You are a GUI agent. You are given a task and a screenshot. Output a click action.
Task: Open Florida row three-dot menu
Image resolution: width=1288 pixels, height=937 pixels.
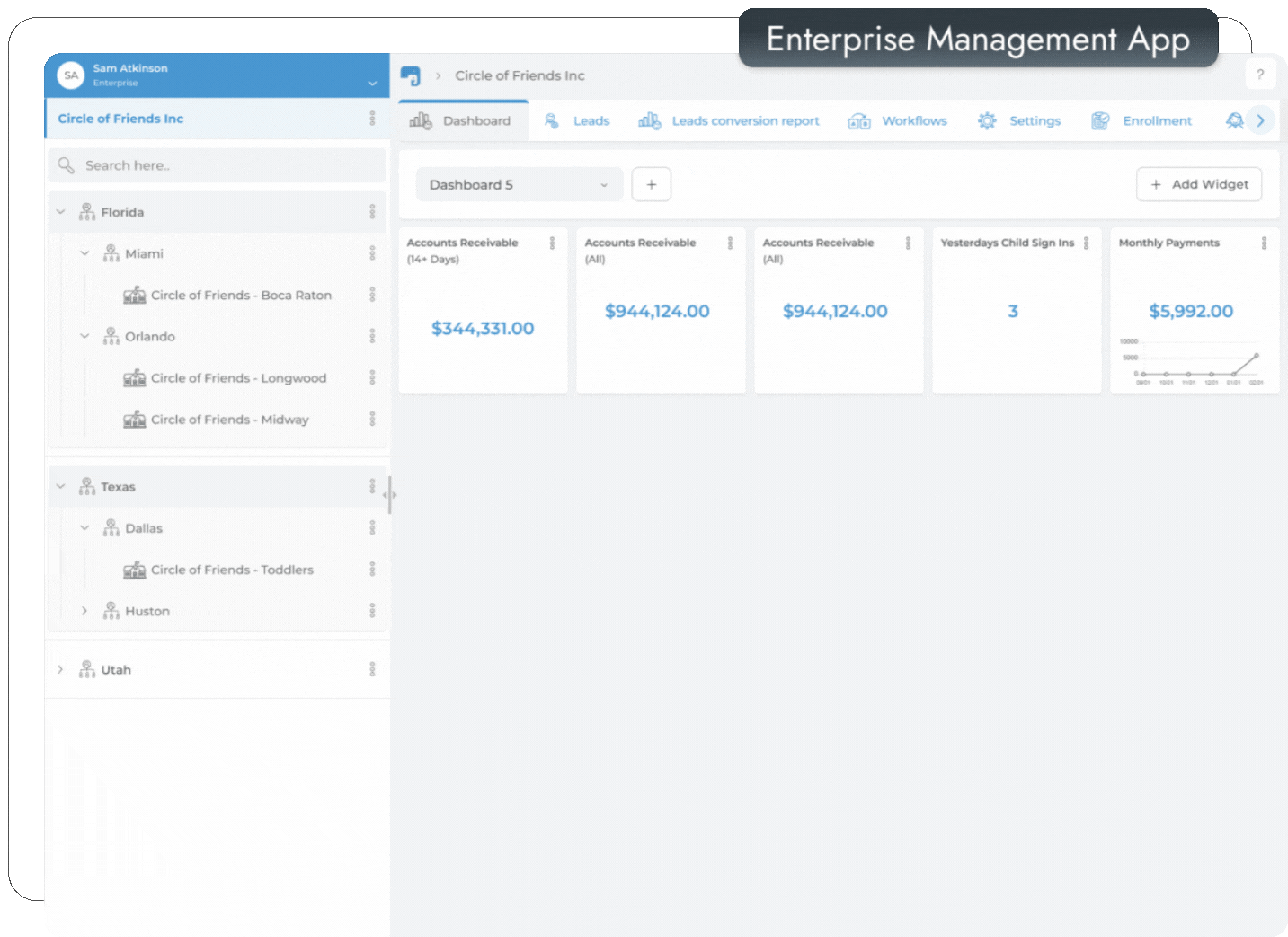click(372, 212)
